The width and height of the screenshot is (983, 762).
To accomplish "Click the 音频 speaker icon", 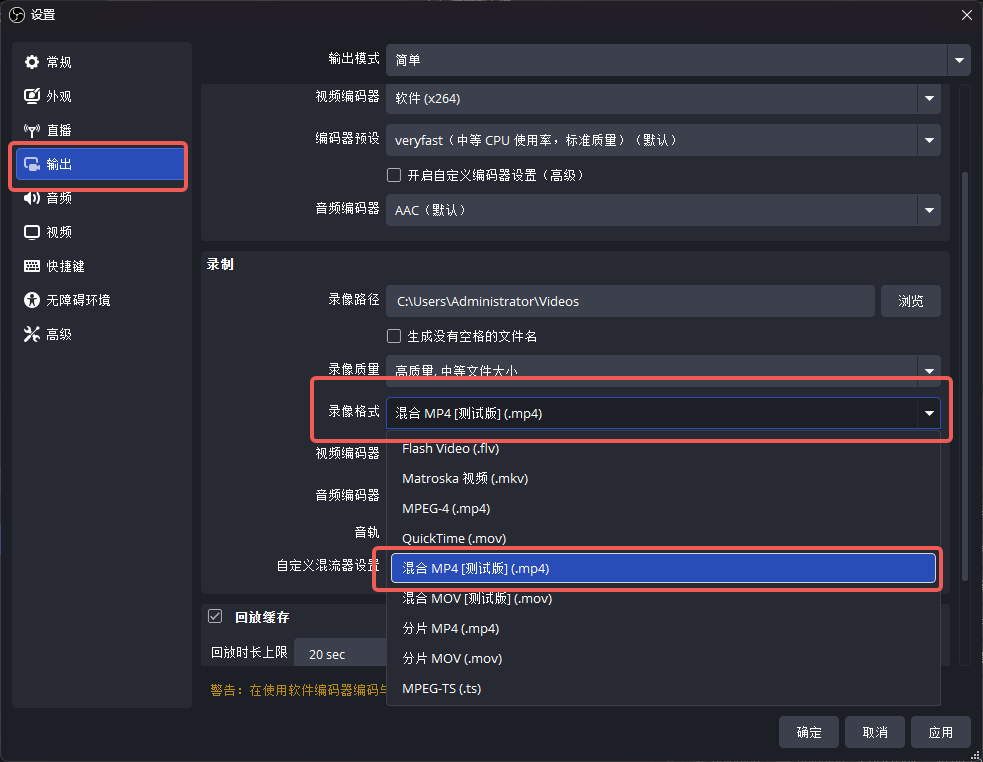I will (x=32, y=198).
